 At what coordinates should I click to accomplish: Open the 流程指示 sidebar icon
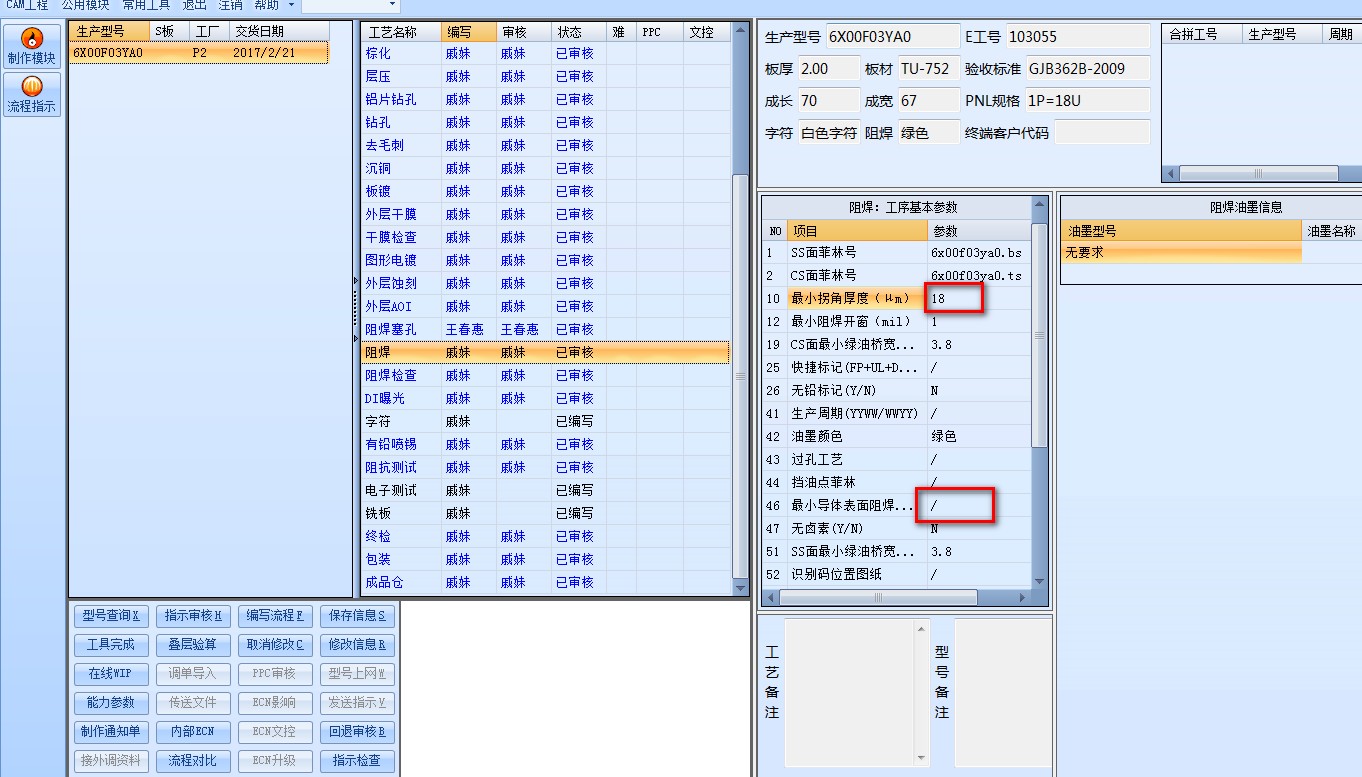(32, 95)
